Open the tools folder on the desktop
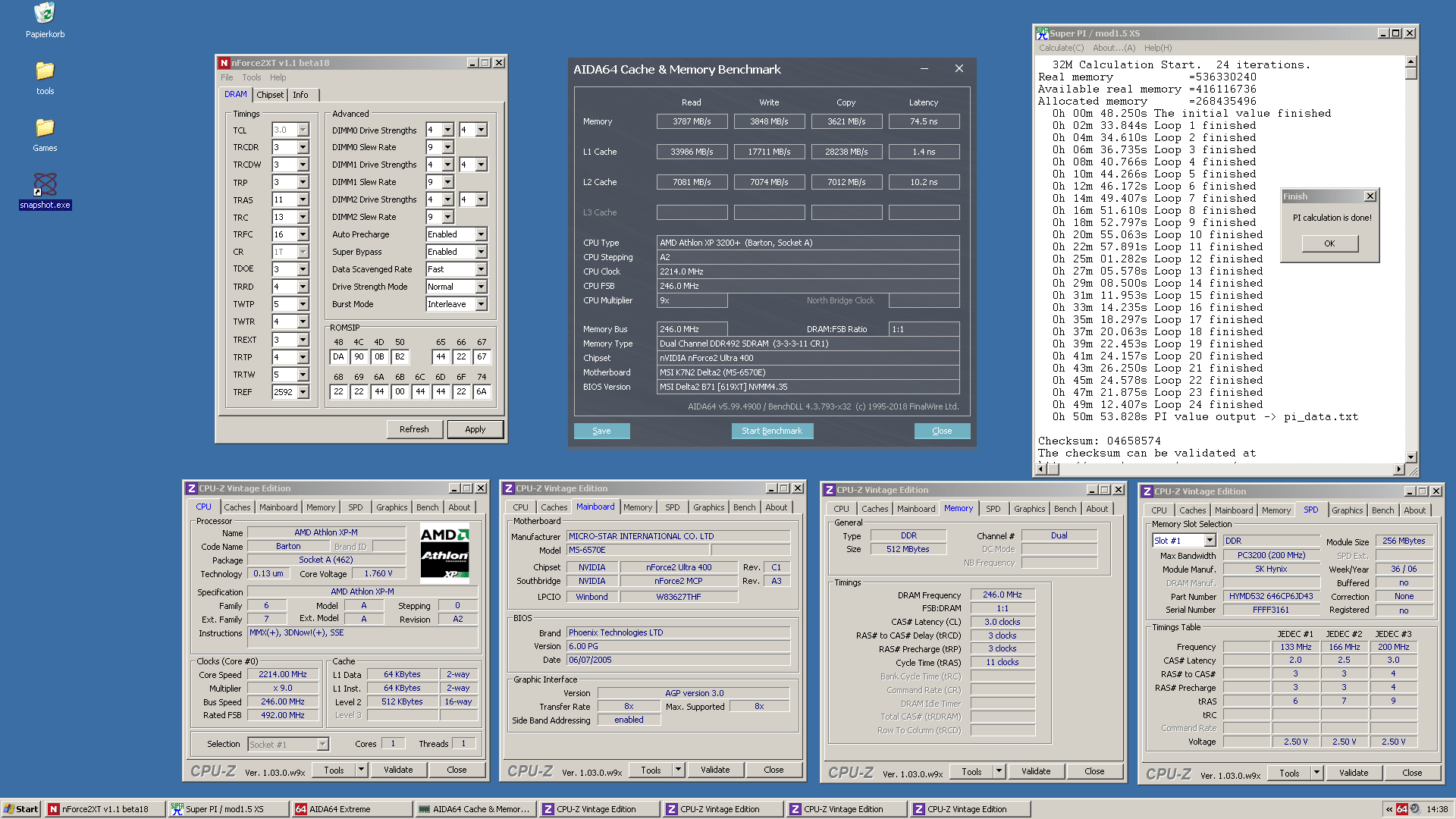Screen dimensions: 1456x819 (x=45, y=77)
